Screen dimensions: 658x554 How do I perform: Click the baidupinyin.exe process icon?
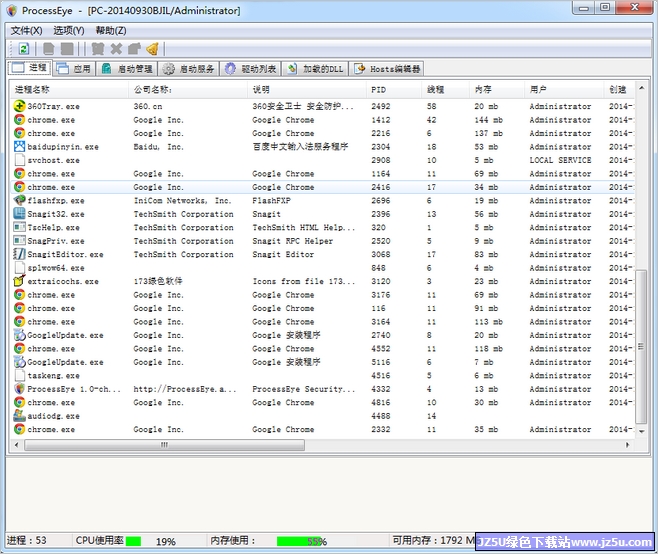[19, 146]
